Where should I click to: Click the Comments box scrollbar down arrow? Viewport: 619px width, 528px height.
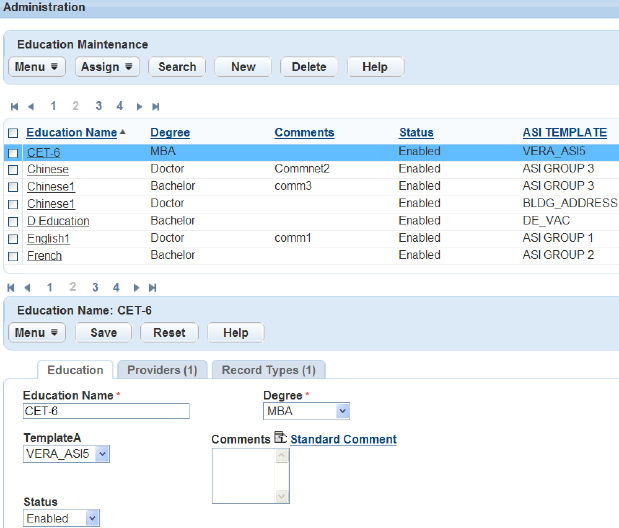[x=281, y=496]
